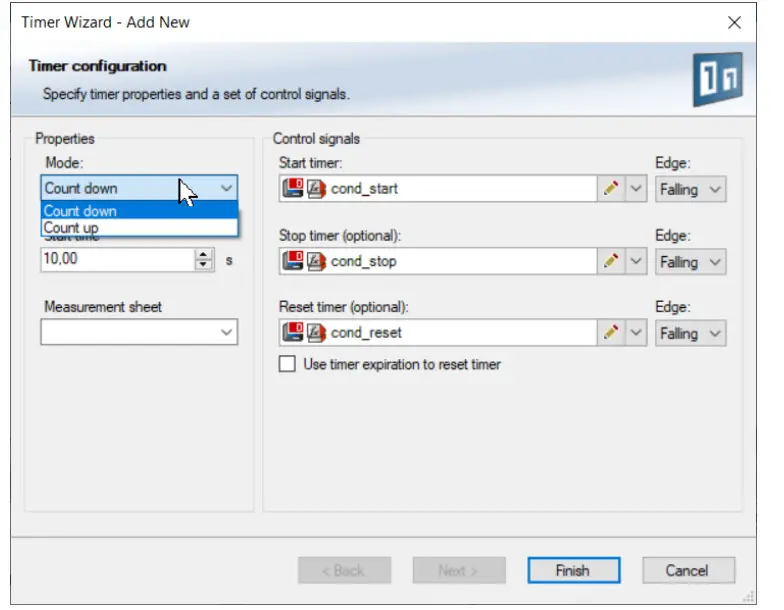Screen dimensions: 784x610
Task: Click the disabled Back button
Action: tap(344, 570)
